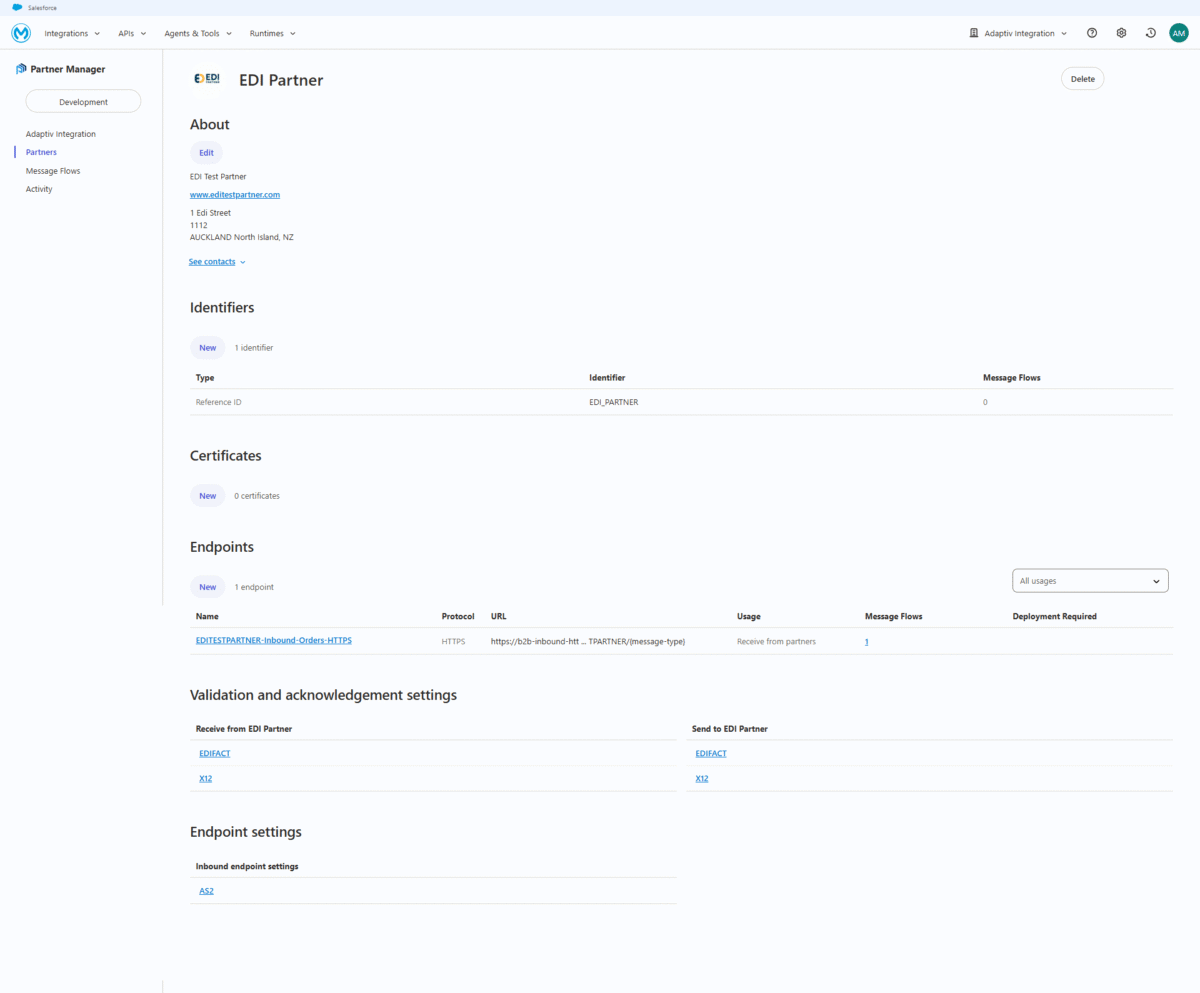Image resolution: width=1200 pixels, height=993 pixels.
Task: Open the AS2 inbound endpoint settings link
Action: pos(206,890)
